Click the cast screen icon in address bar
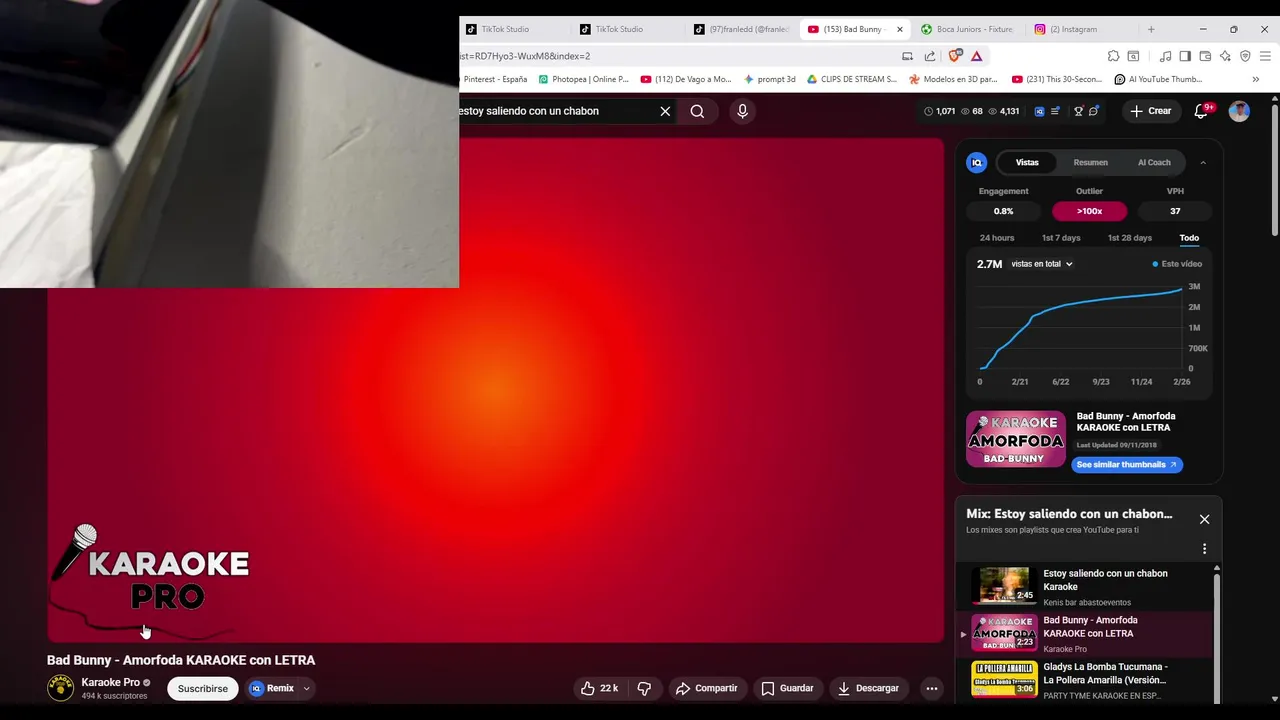 (x=907, y=56)
